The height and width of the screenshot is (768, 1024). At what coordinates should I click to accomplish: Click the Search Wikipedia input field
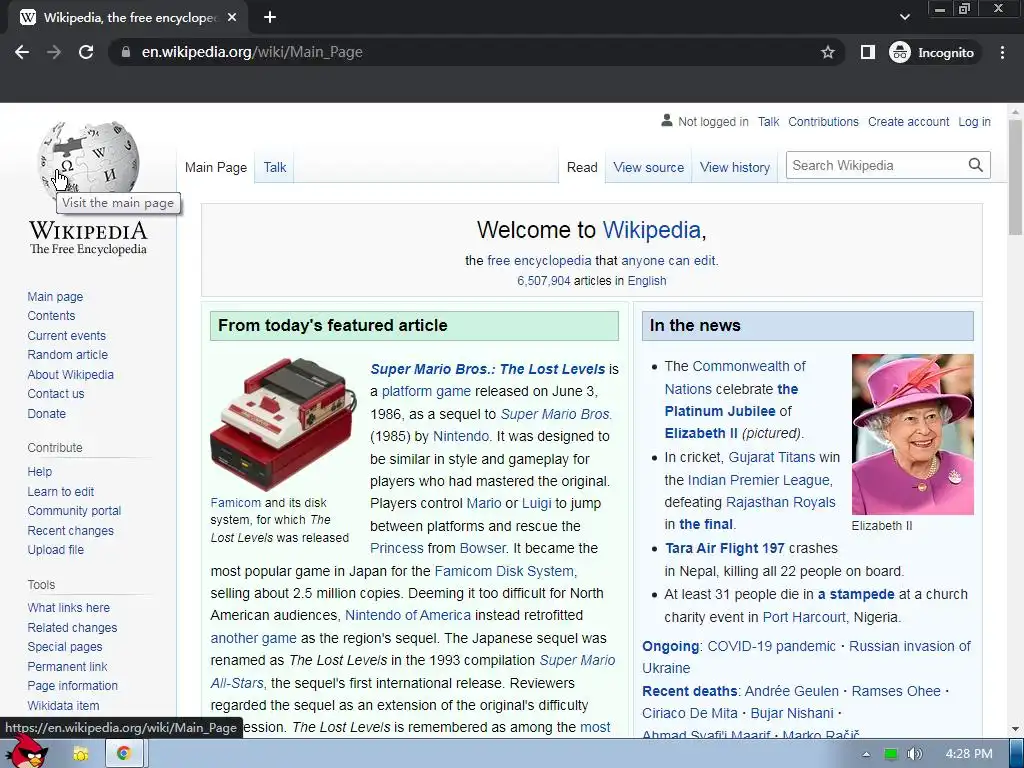[x=875, y=165]
